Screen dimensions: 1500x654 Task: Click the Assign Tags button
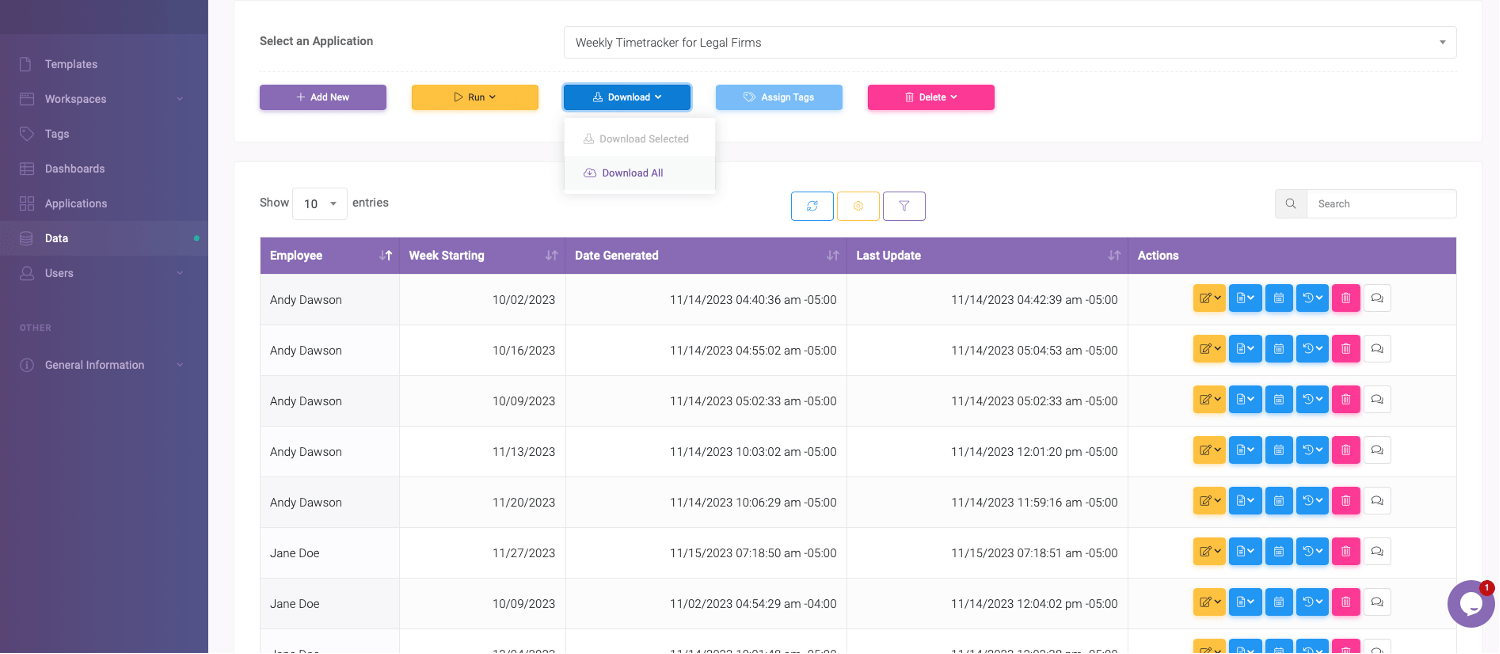[779, 97]
